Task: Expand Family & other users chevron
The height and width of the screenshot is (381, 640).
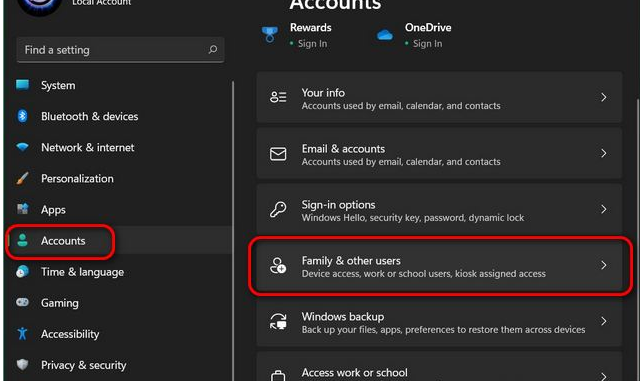Action: (603, 265)
